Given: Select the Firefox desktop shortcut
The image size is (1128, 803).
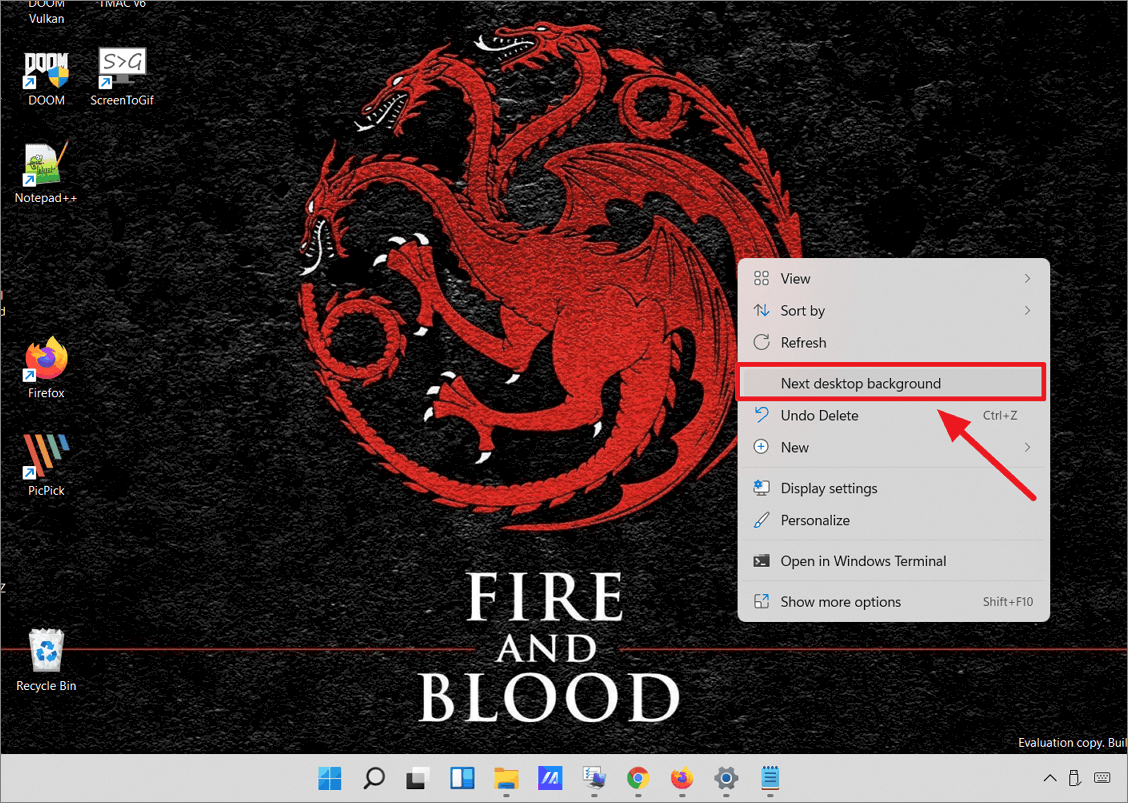Looking at the screenshot, I should (46, 368).
